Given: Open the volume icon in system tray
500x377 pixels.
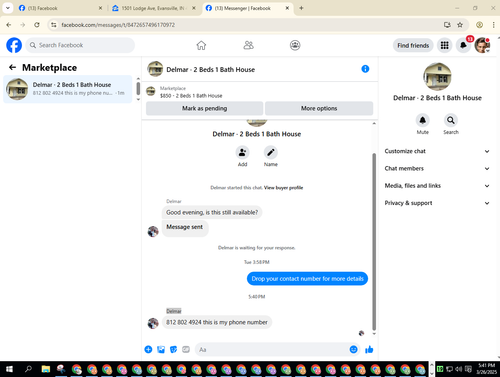Looking at the screenshot, I should (x=458, y=369).
